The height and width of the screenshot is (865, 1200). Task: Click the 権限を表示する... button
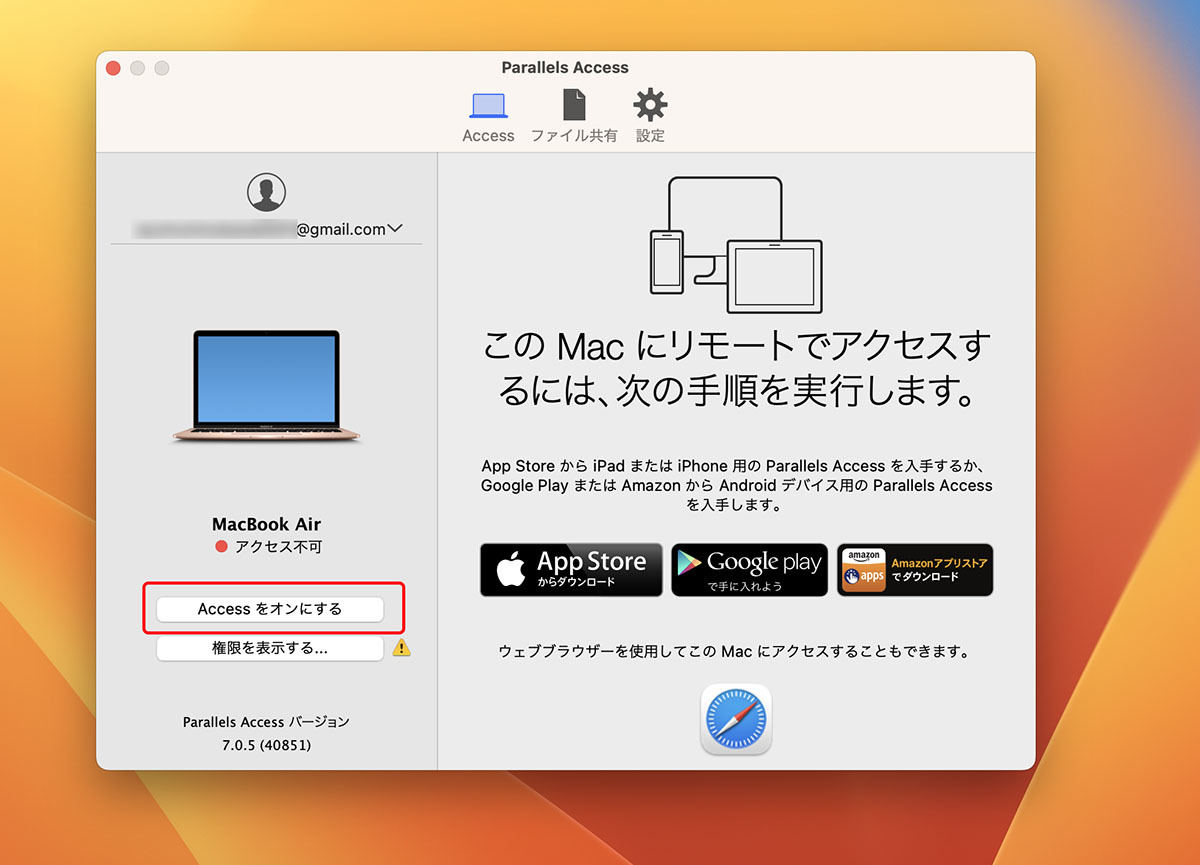270,648
